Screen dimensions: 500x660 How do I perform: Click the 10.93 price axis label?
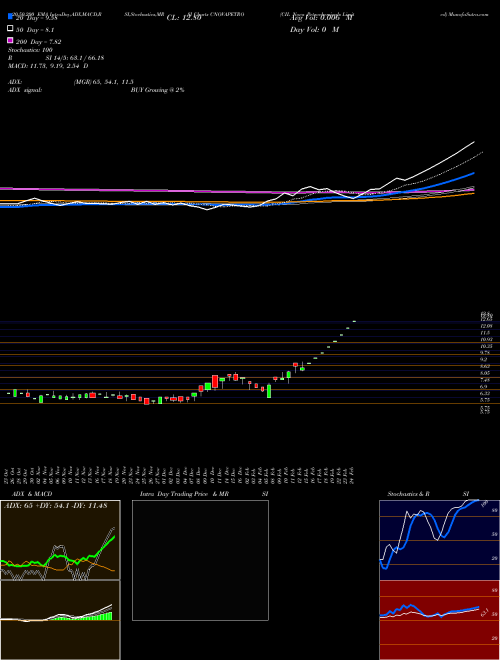coord(487,339)
